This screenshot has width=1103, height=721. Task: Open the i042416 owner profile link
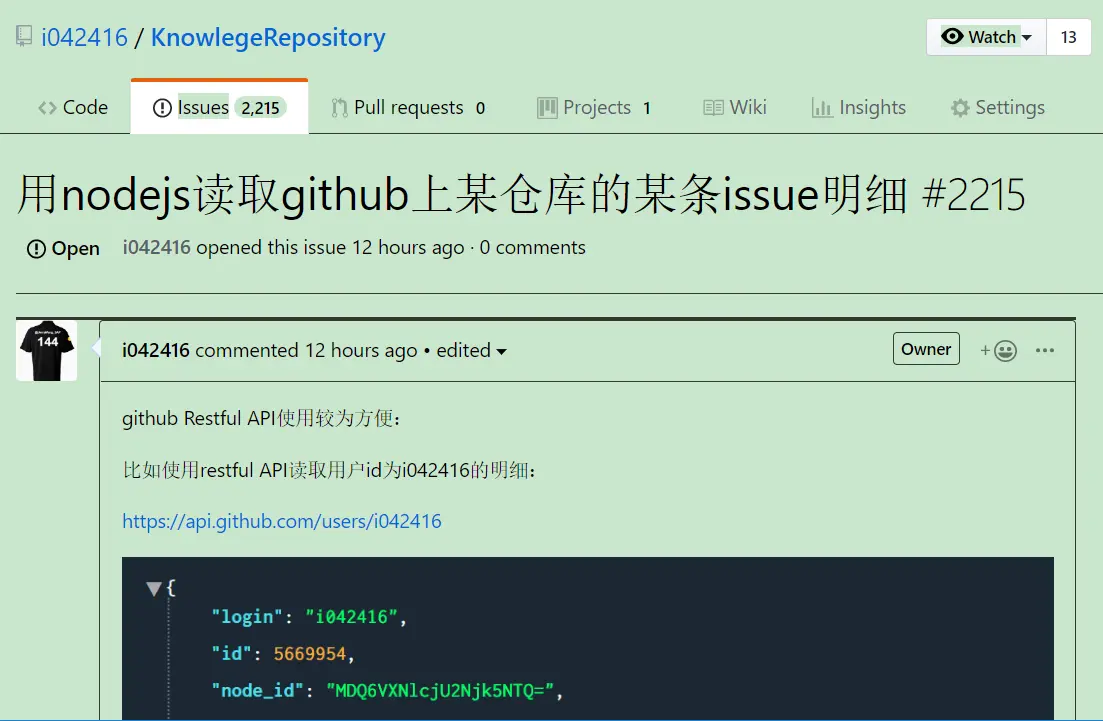(x=84, y=37)
